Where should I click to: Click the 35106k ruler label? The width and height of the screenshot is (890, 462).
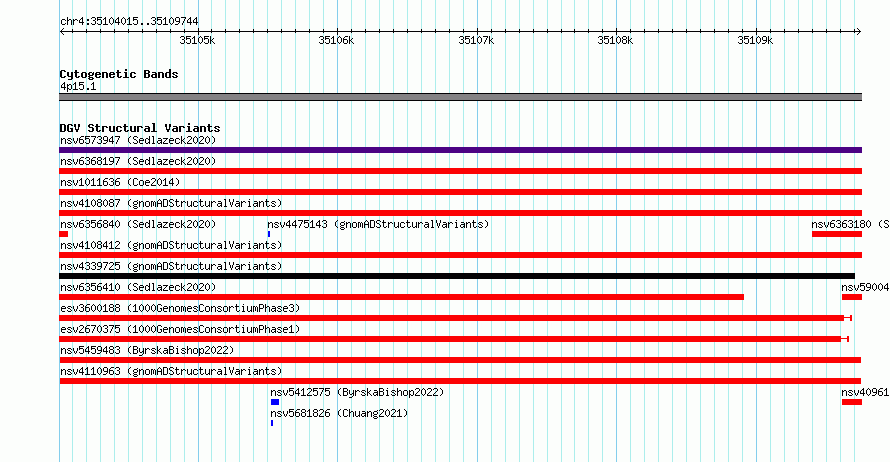tap(336, 40)
